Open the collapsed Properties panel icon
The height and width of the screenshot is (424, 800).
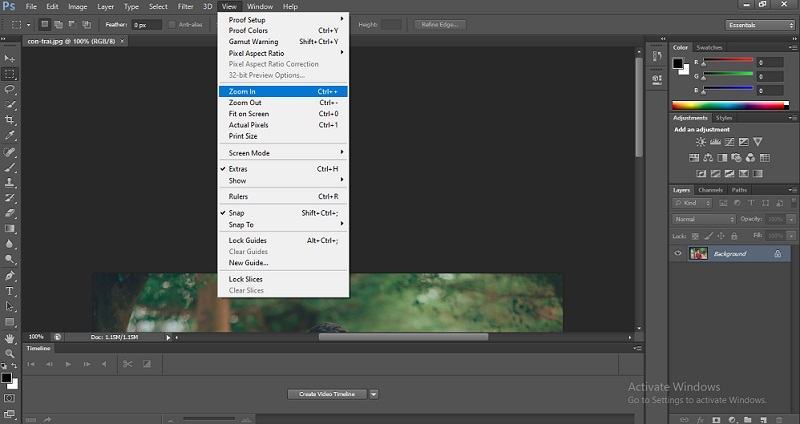pyautogui.click(x=657, y=80)
